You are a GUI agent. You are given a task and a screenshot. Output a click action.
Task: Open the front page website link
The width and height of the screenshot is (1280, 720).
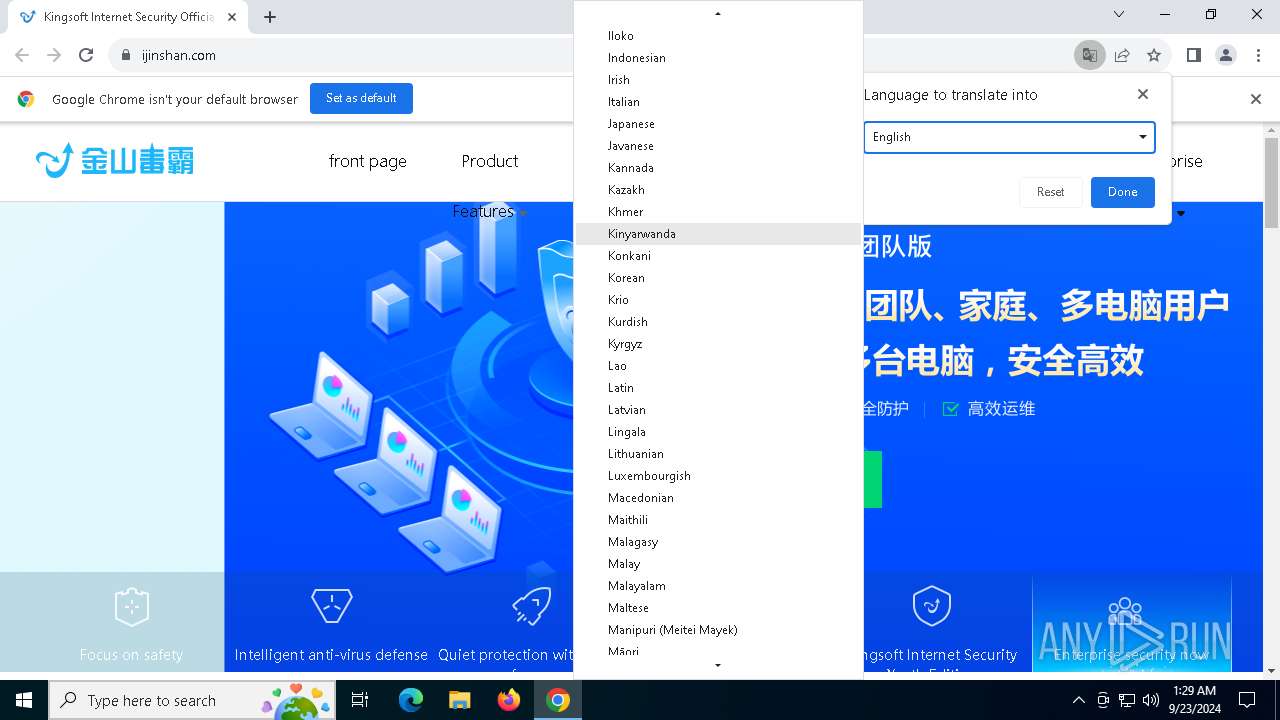tap(367, 161)
